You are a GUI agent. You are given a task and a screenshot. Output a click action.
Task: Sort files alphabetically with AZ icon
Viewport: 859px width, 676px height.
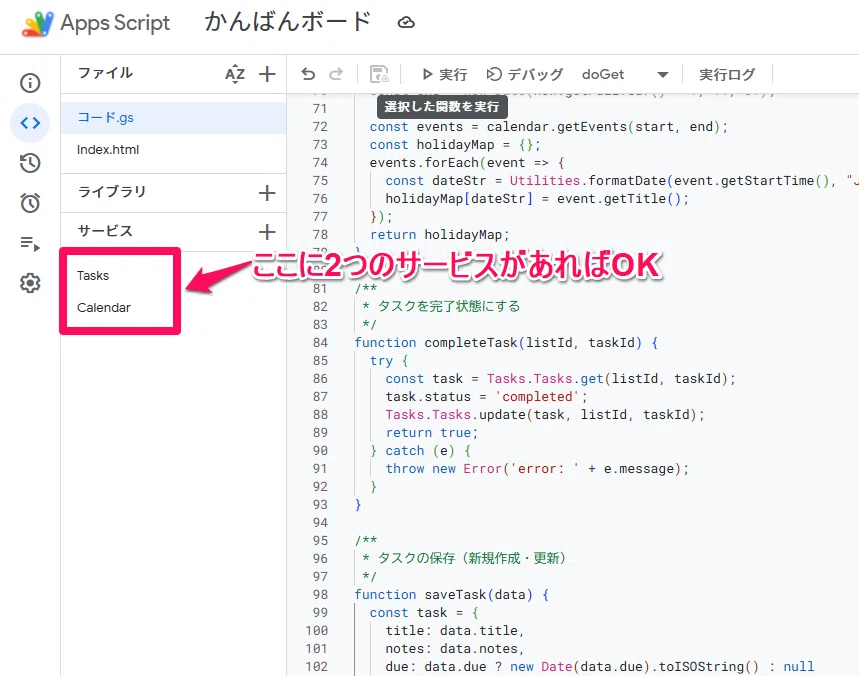coord(235,74)
